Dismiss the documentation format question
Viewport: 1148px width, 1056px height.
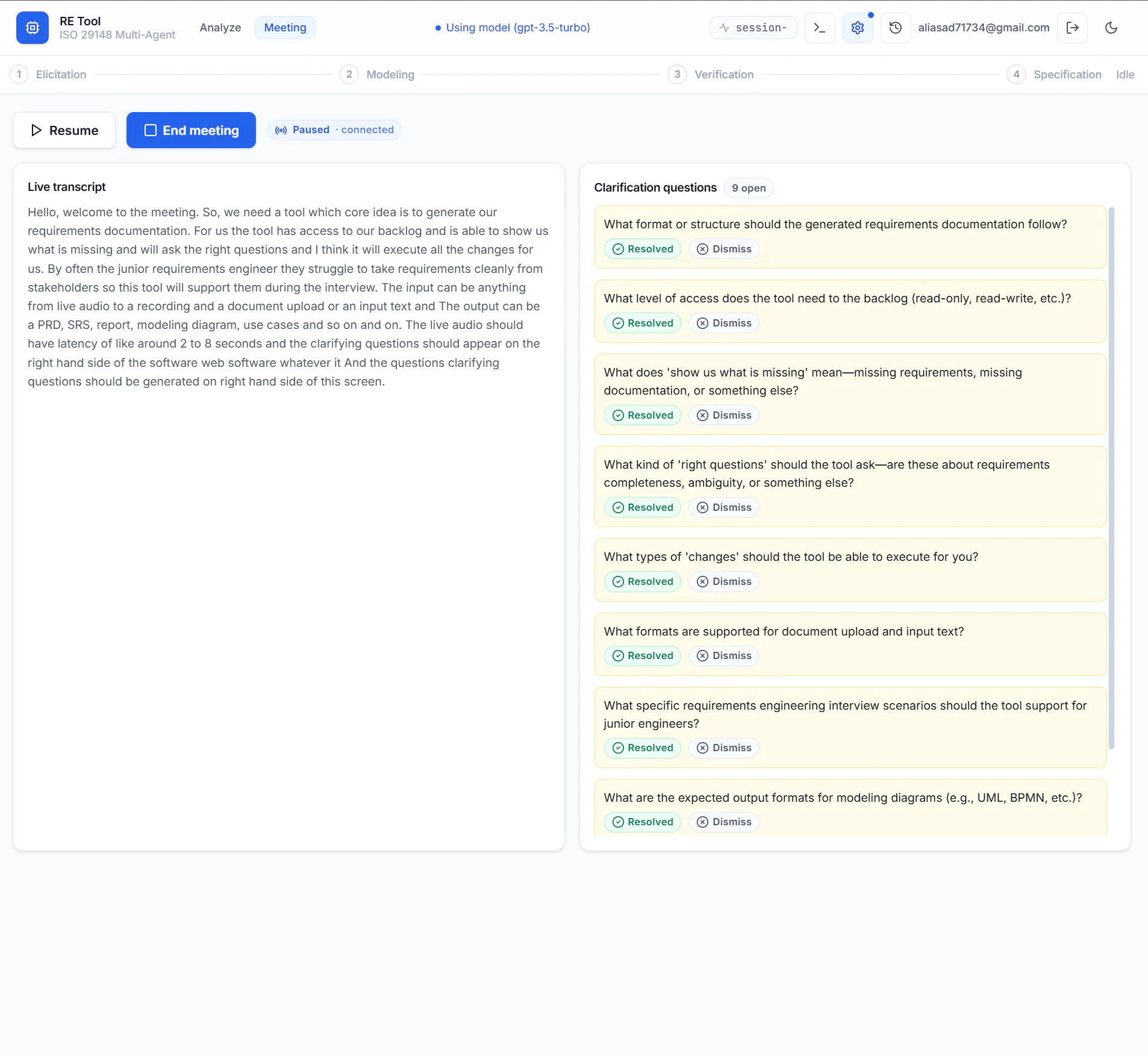[724, 249]
